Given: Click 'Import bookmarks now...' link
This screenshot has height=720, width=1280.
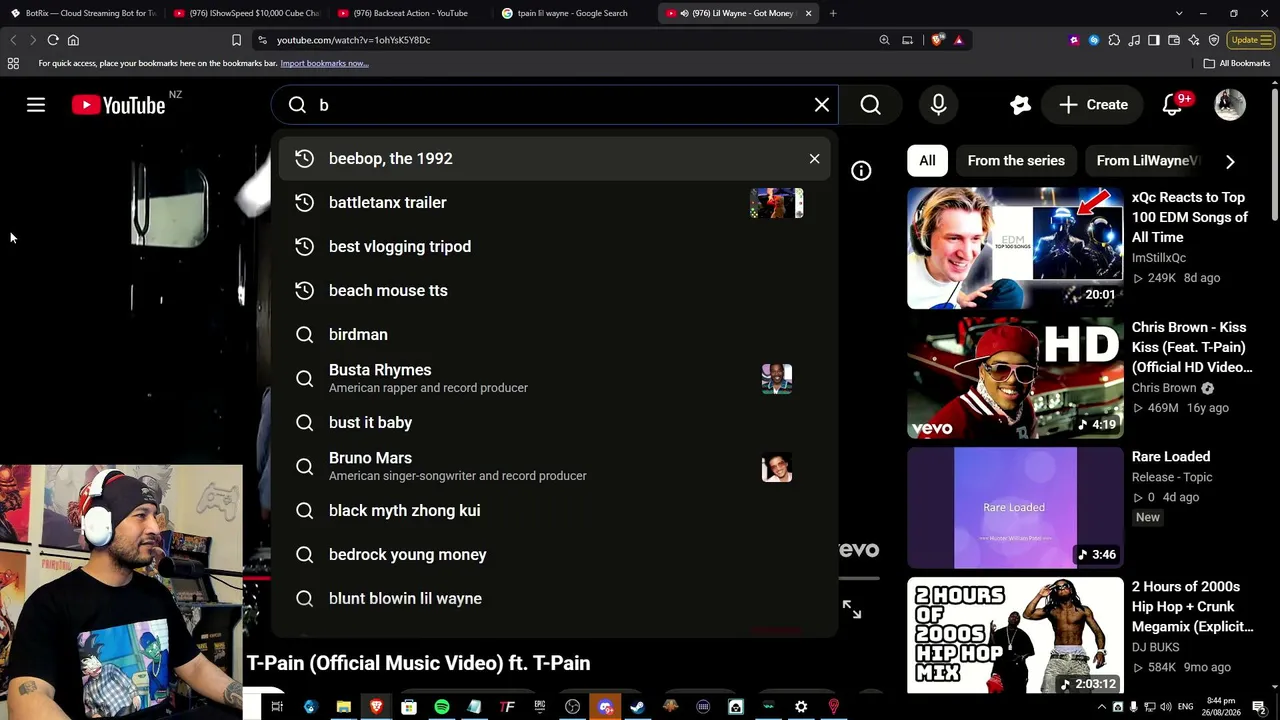Looking at the screenshot, I should (324, 63).
